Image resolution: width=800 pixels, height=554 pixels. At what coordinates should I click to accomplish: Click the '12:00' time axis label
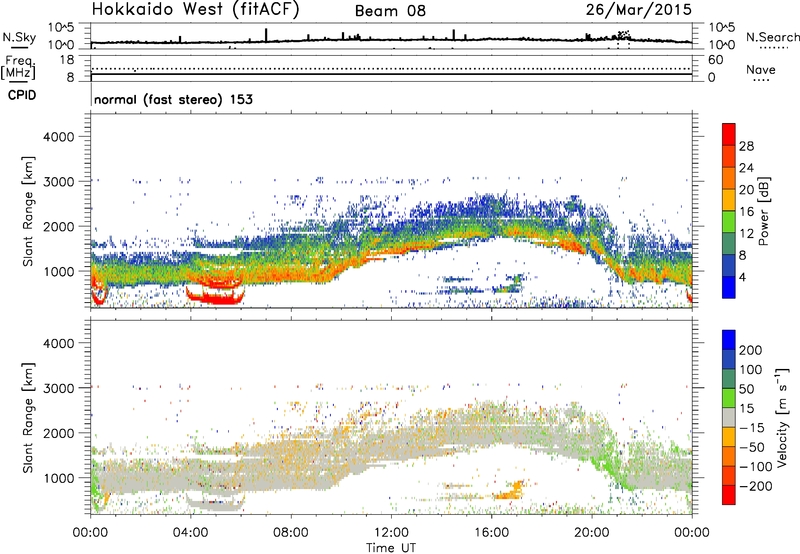click(x=391, y=533)
